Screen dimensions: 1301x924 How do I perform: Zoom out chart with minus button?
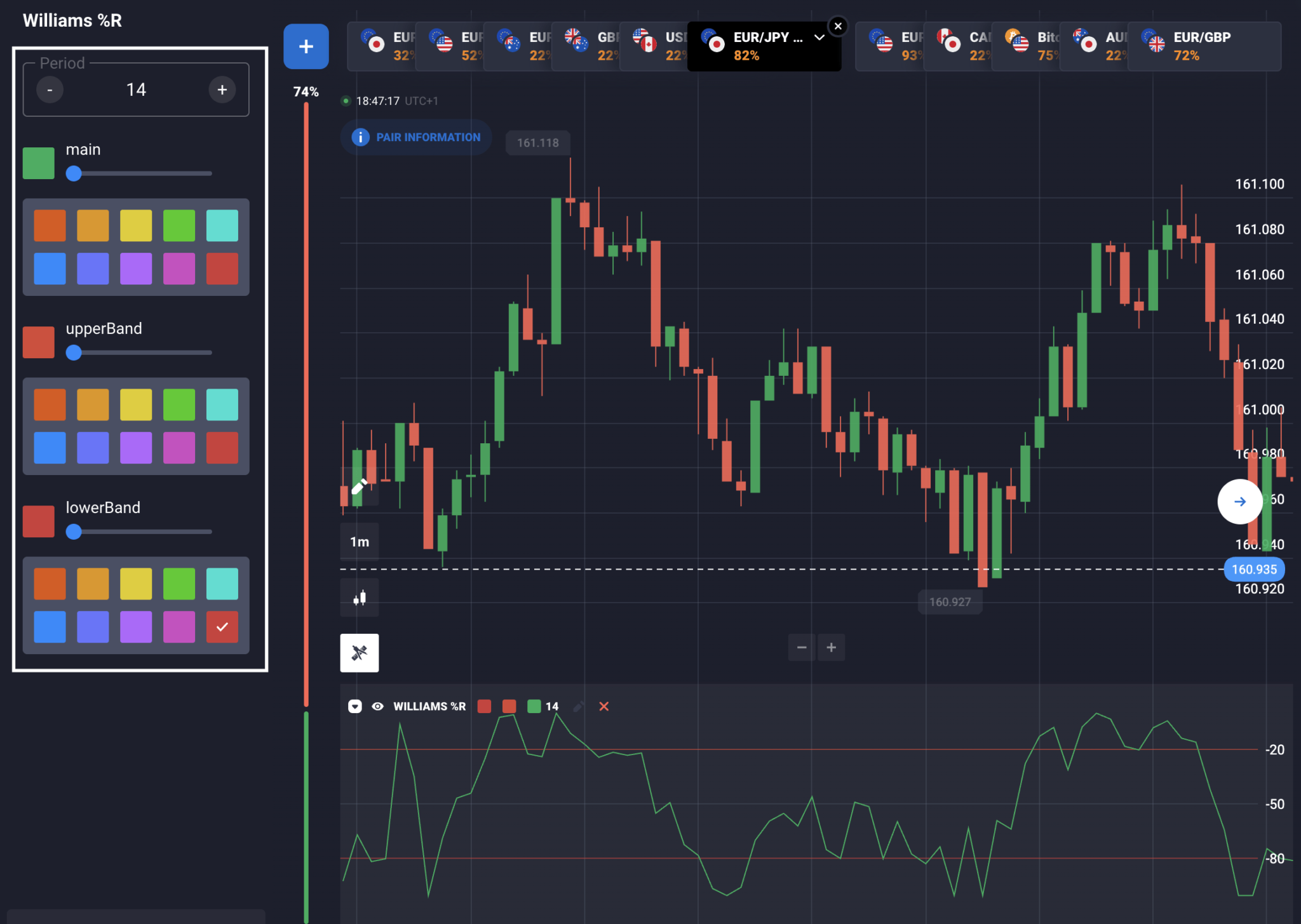pyautogui.click(x=802, y=647)
